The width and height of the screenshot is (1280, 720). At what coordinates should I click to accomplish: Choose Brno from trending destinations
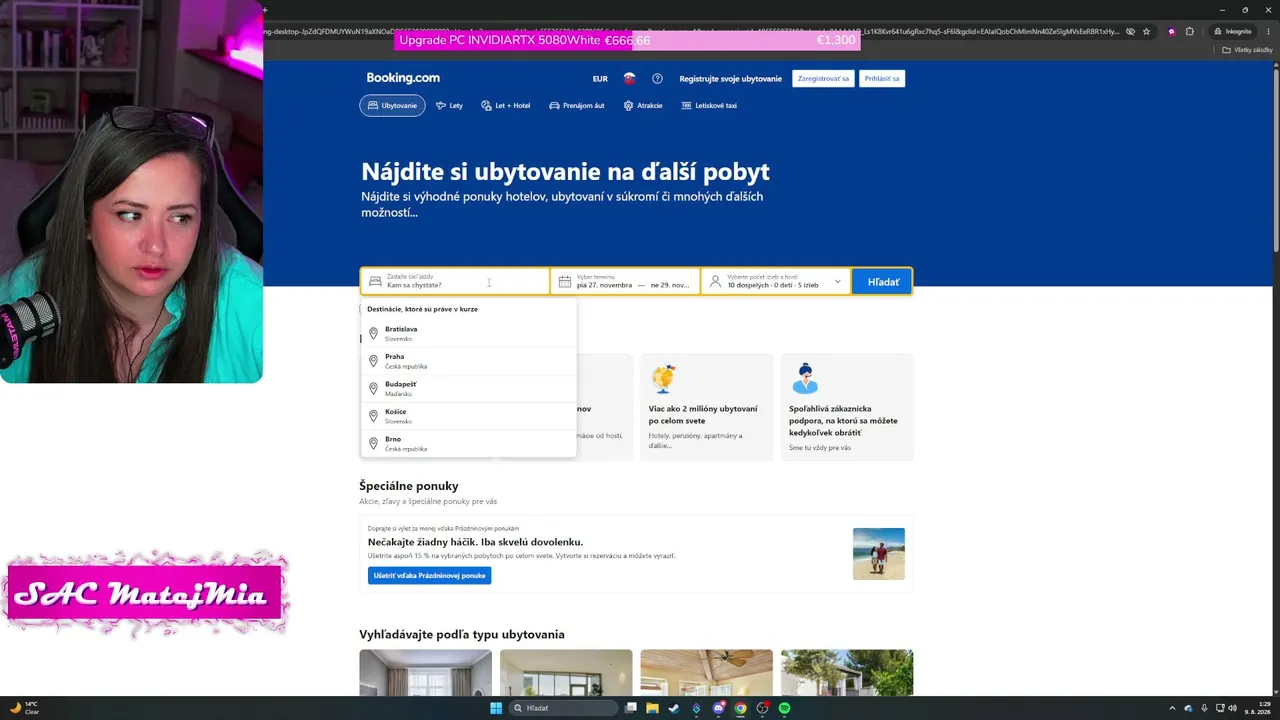(468, 443)
